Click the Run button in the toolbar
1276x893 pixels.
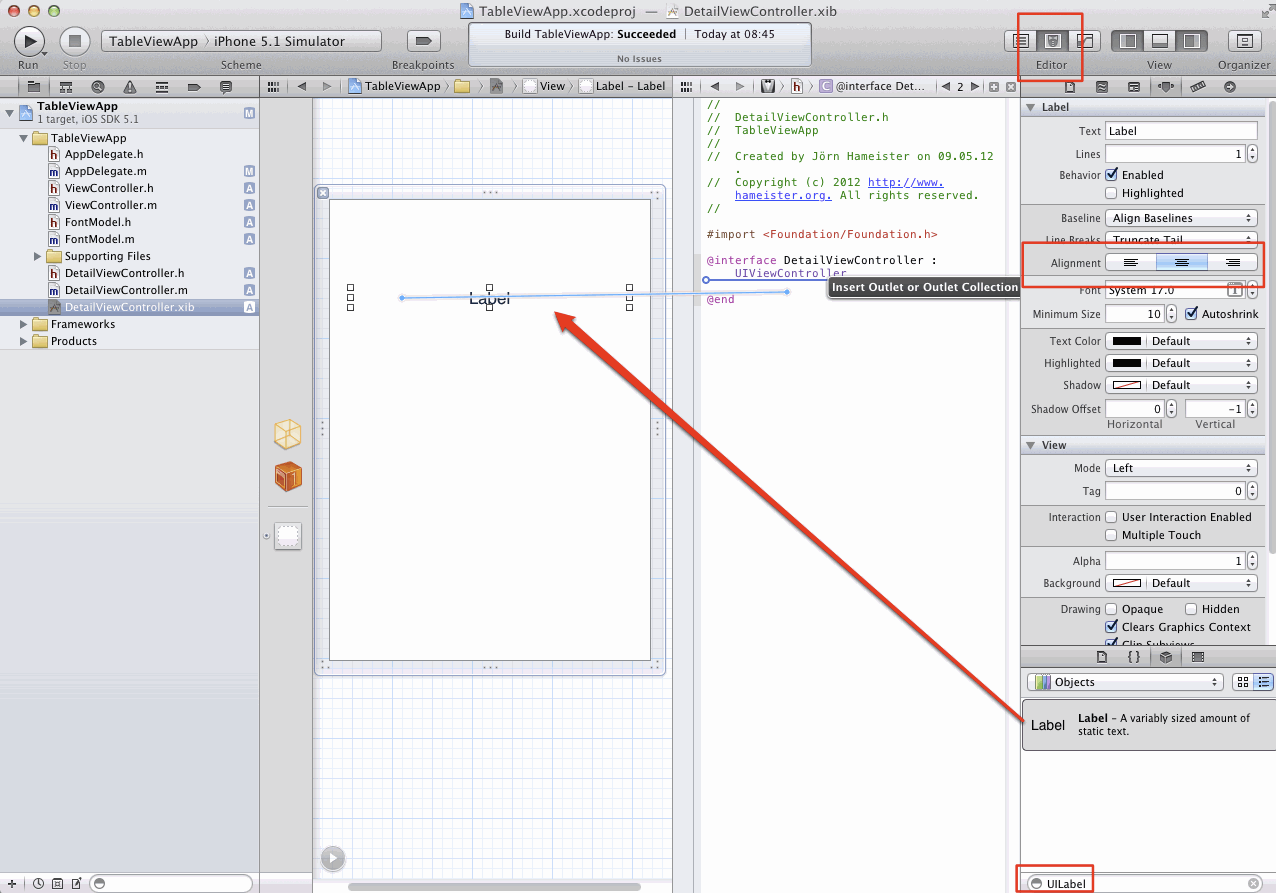pos(29,41)
